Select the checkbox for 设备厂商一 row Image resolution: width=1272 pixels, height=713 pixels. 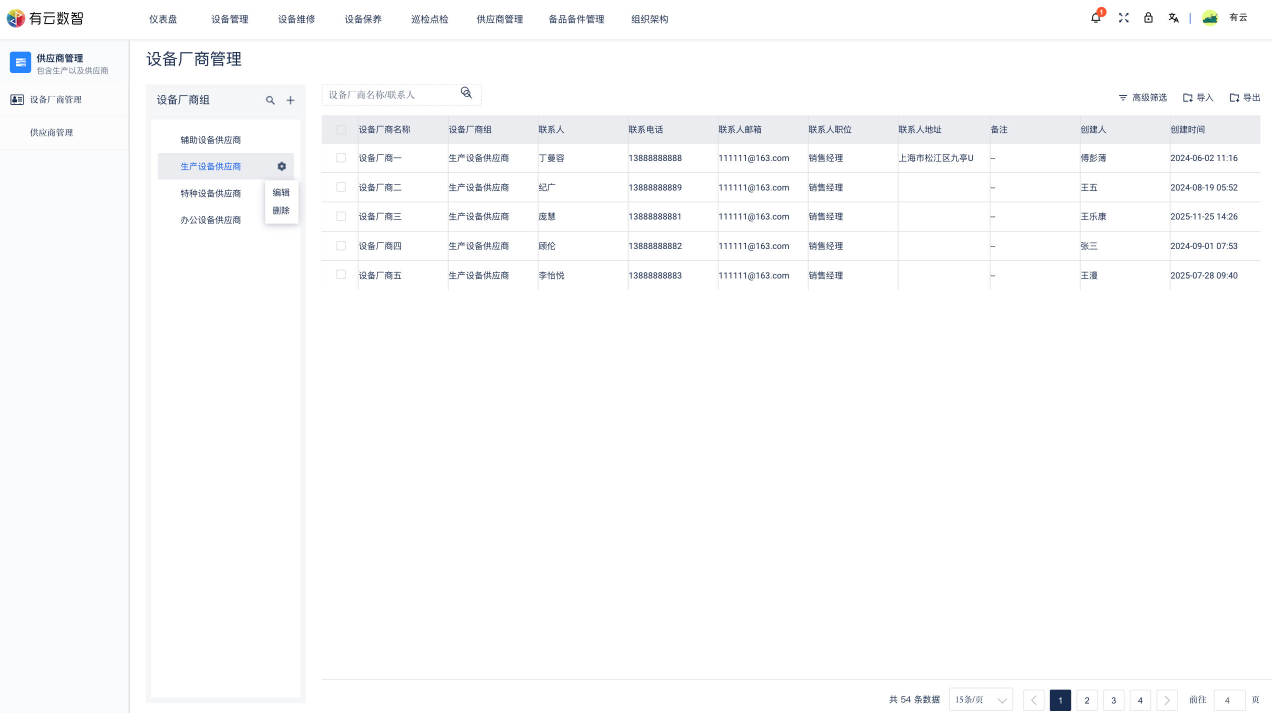pyautogui.click(x=341, y=158)
